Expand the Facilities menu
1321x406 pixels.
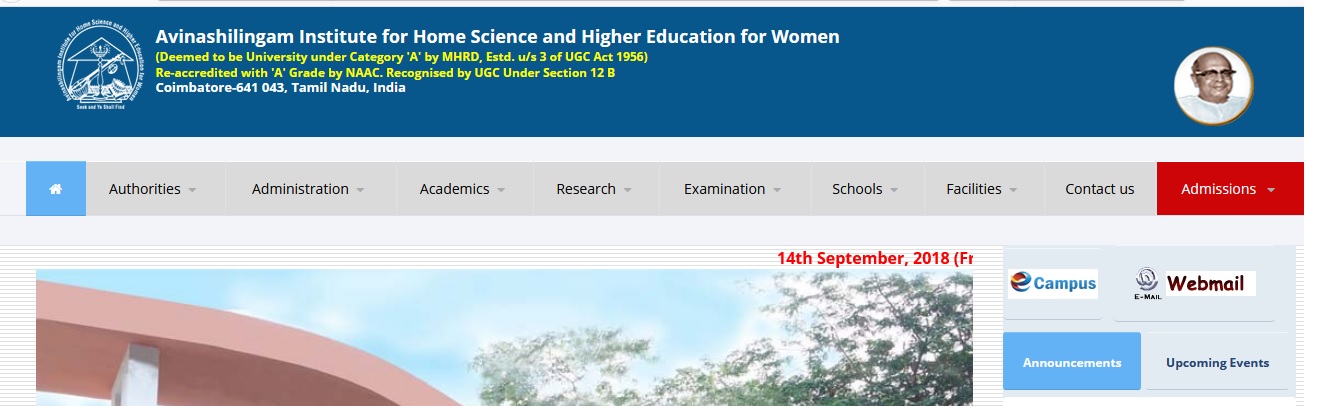(982, 189)
